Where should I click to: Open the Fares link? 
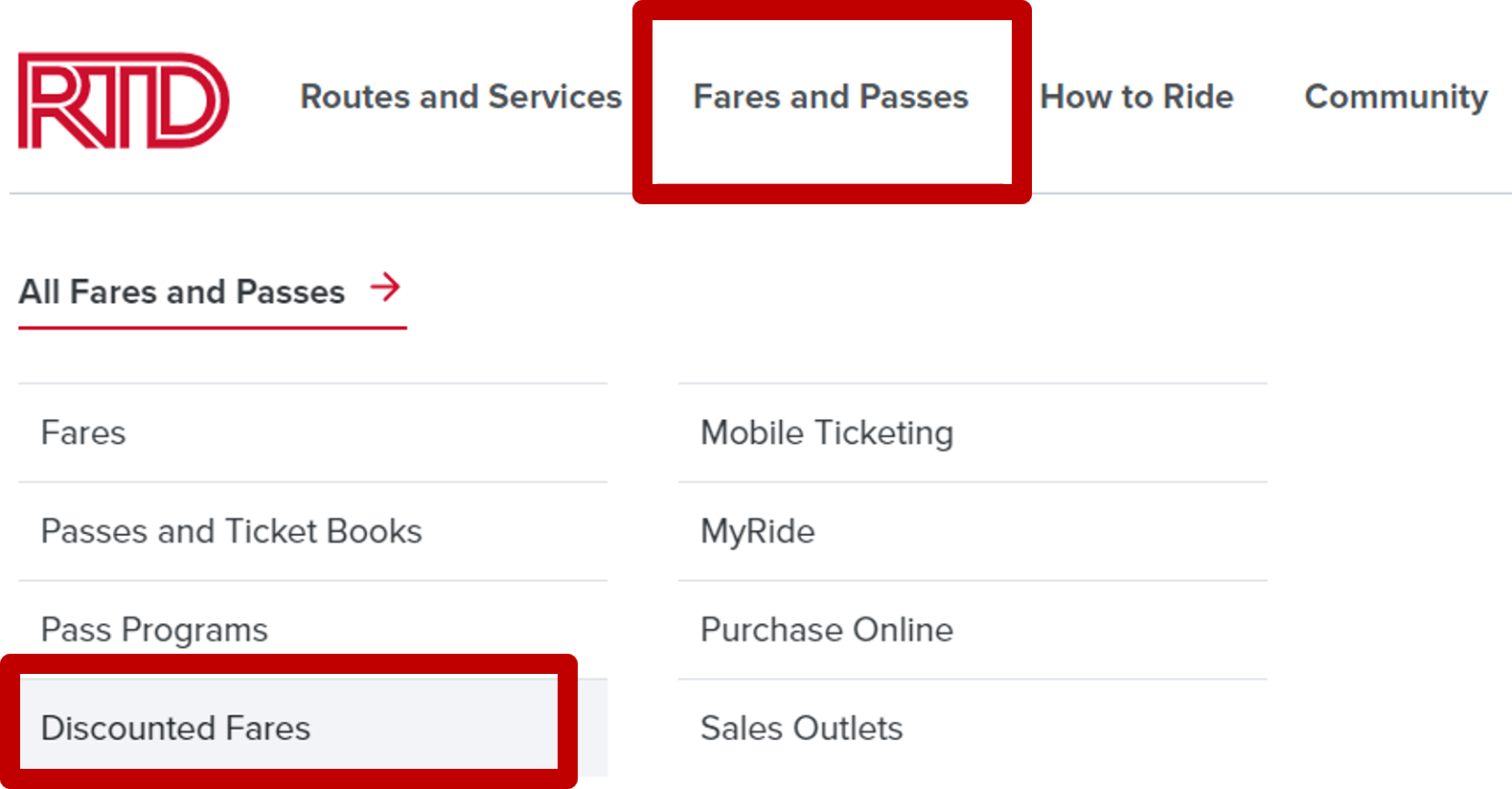click(83, 433)
